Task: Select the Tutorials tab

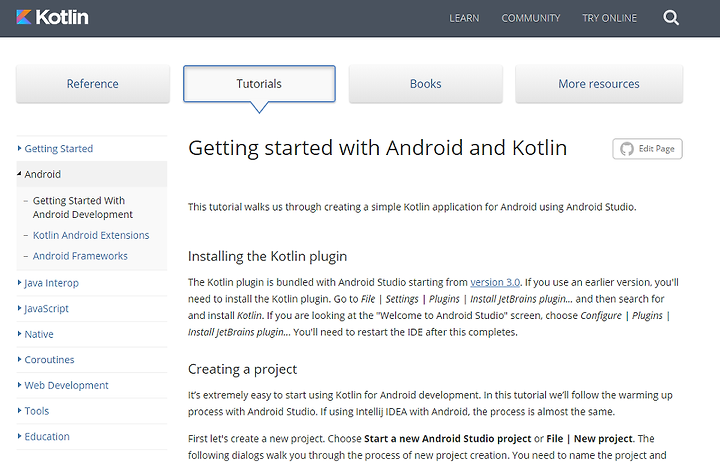Action: (259, 84)
